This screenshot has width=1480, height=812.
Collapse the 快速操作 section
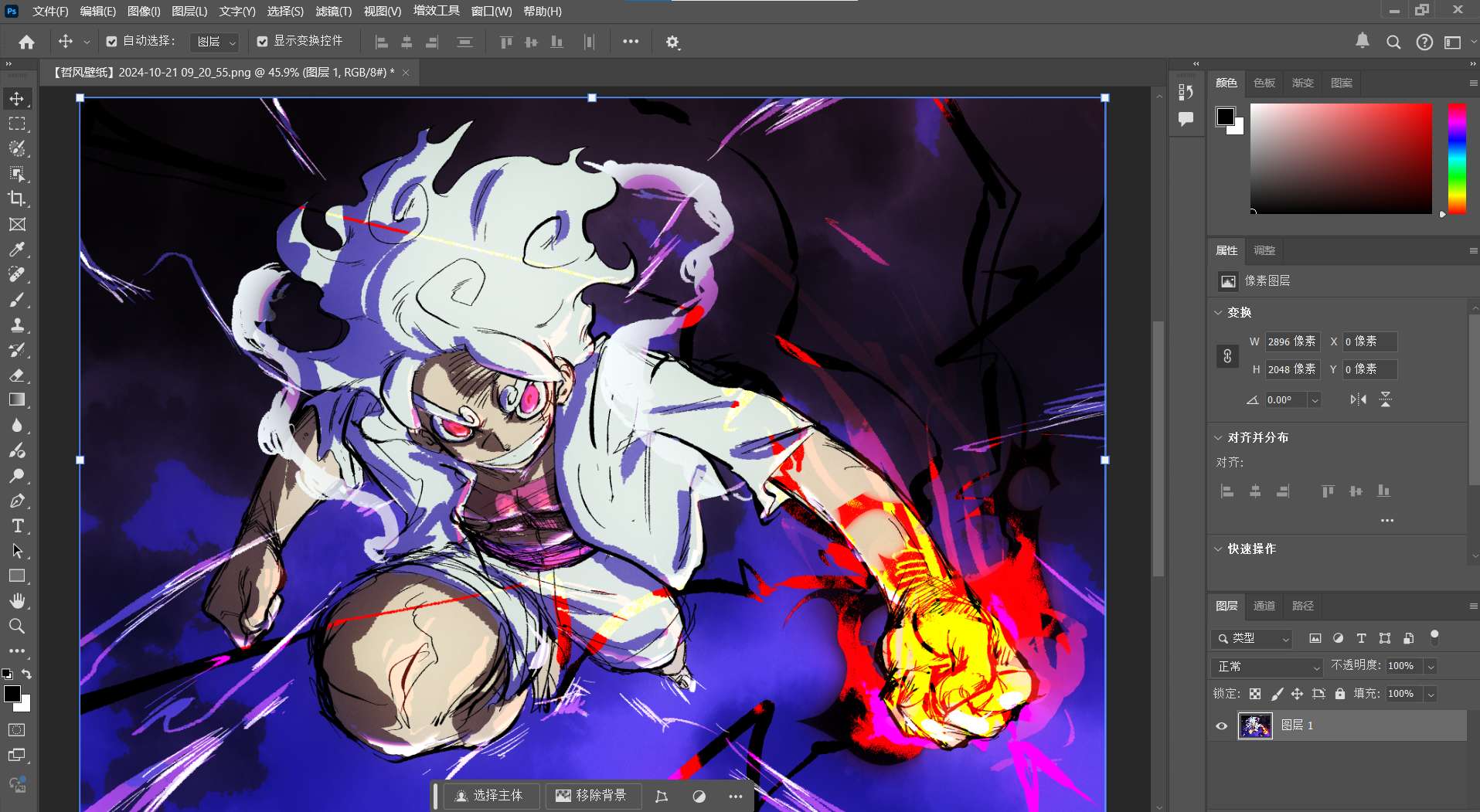pyautogui.click(x=1218, y=549)
